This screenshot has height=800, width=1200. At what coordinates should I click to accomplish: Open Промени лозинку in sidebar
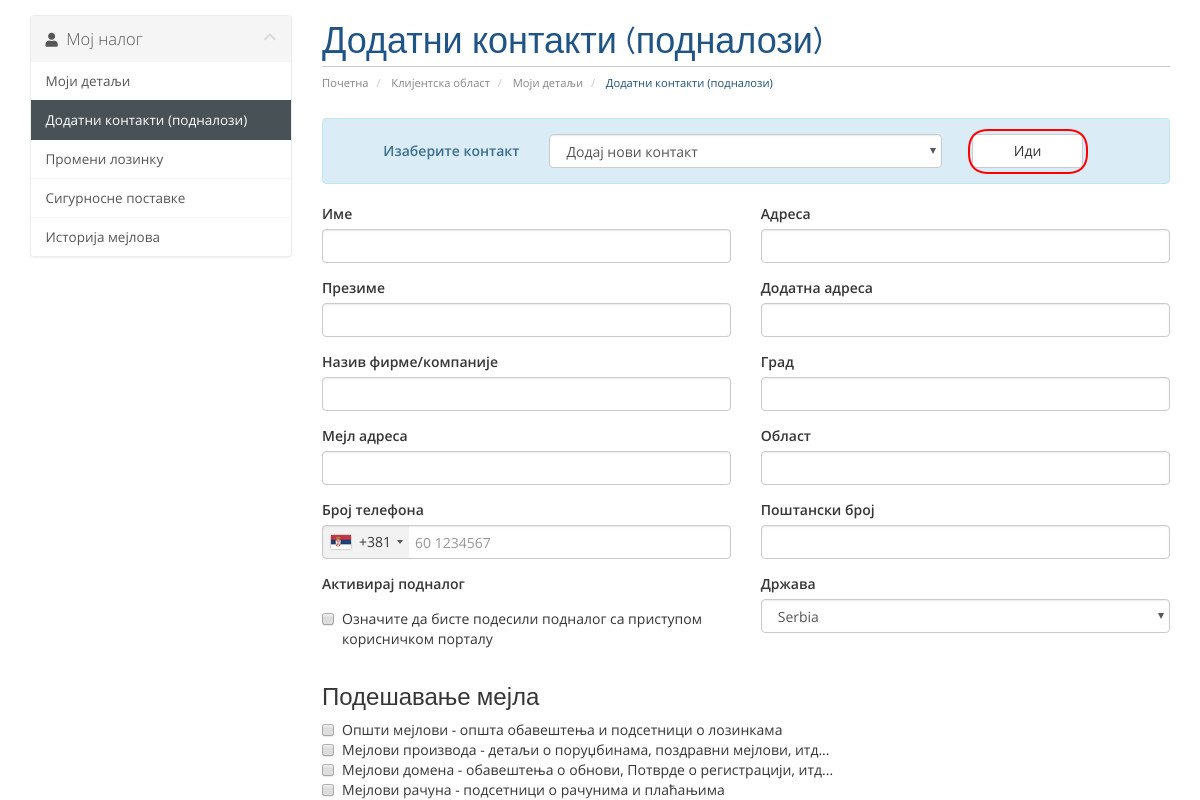click(161, 159)
